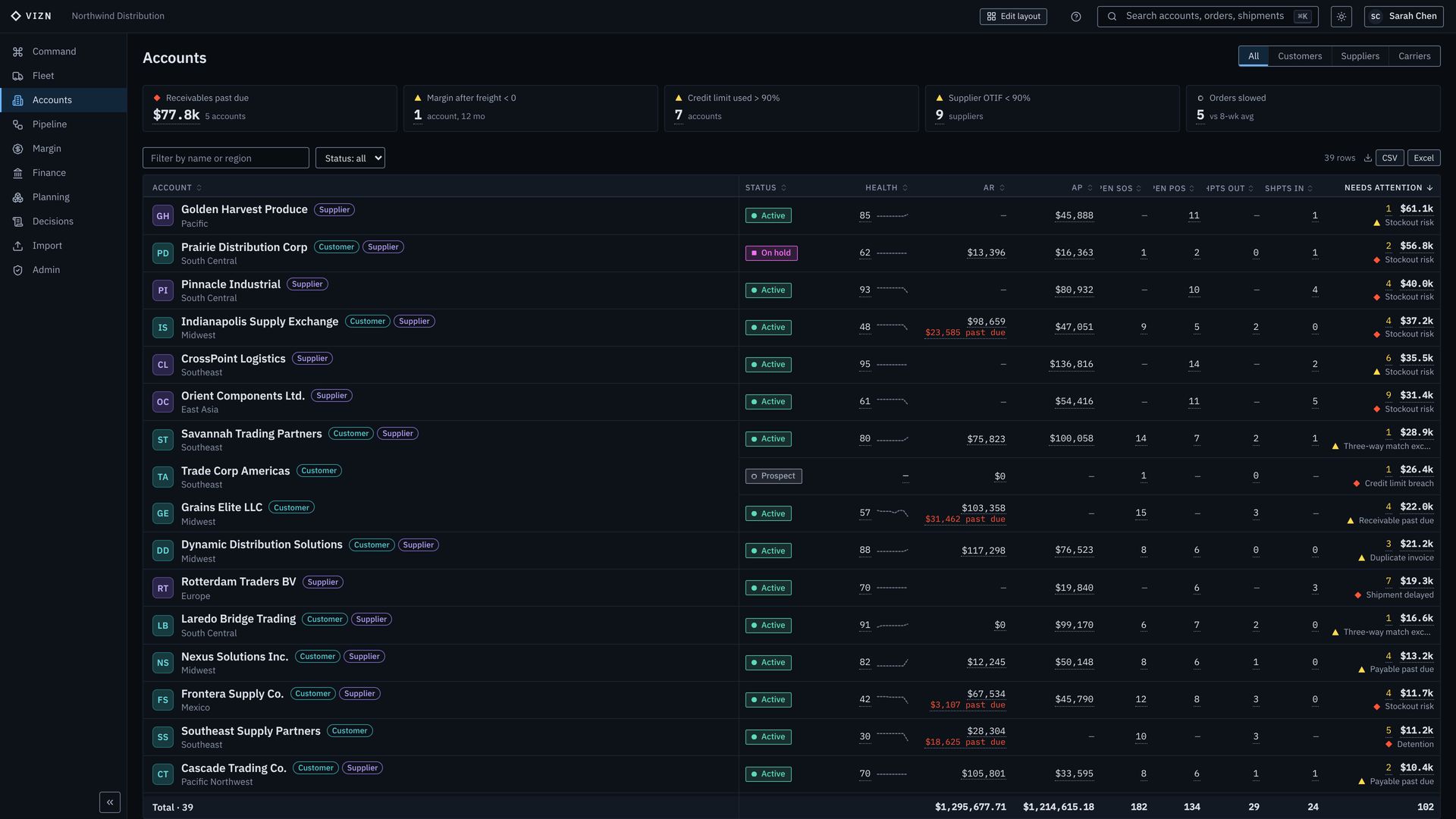The height and width of the screenshot is (819, 1456).
Task: Sort by the Account column header
Action: (x=177, y=188)
